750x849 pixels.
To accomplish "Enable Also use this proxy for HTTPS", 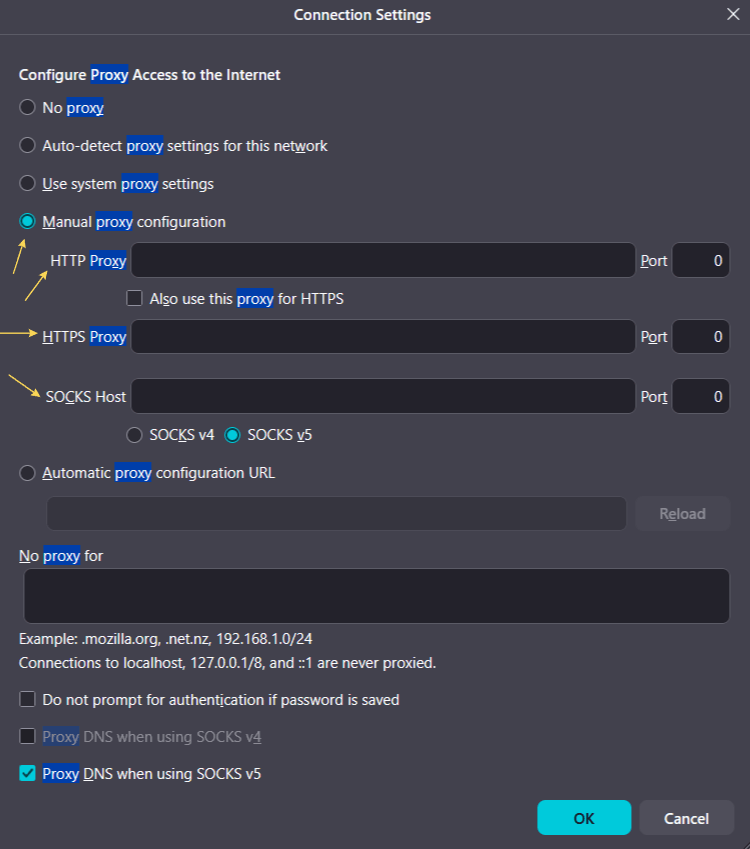I will click(134, 298).
